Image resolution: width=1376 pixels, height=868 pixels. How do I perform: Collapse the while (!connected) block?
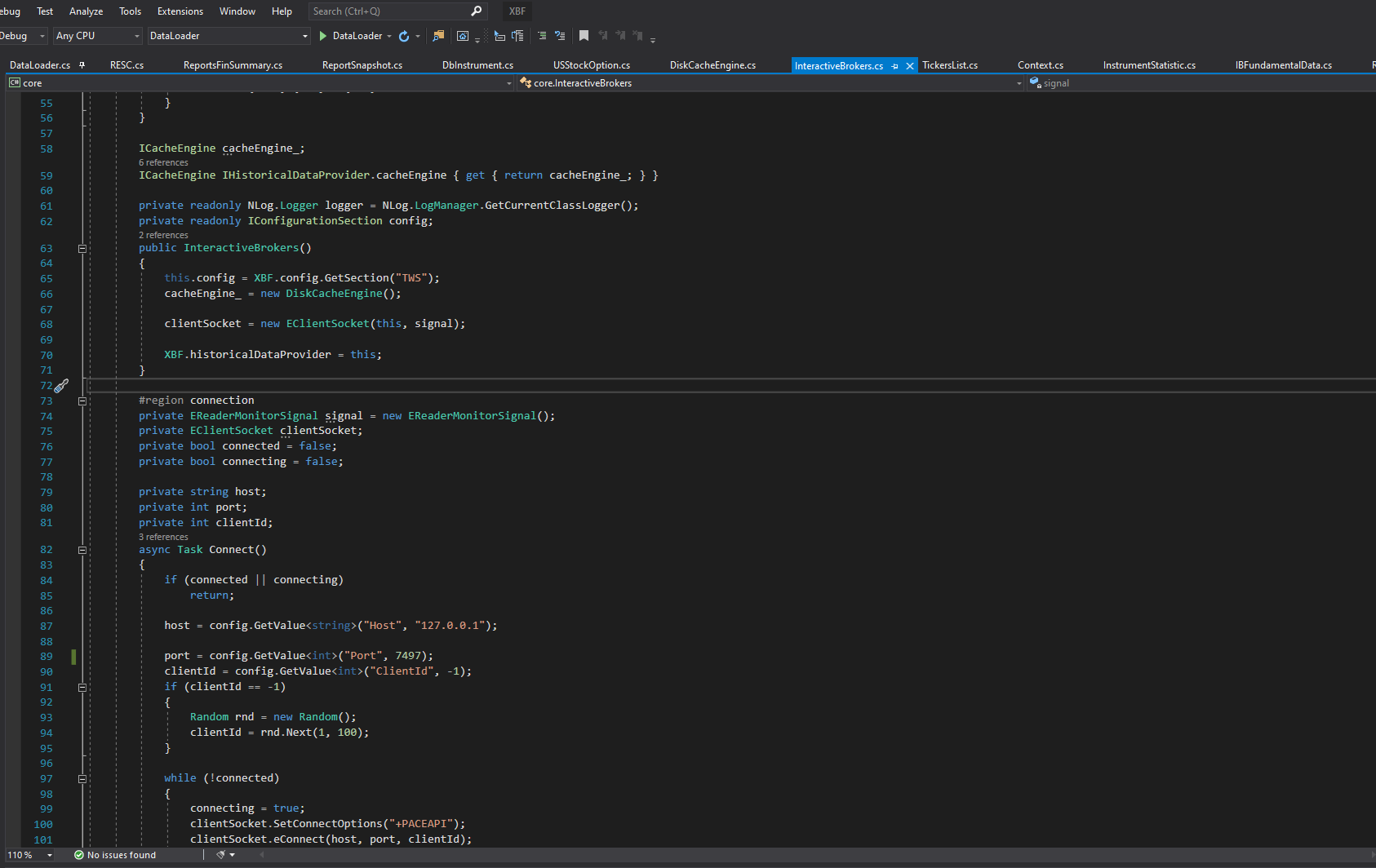[82, 779]
